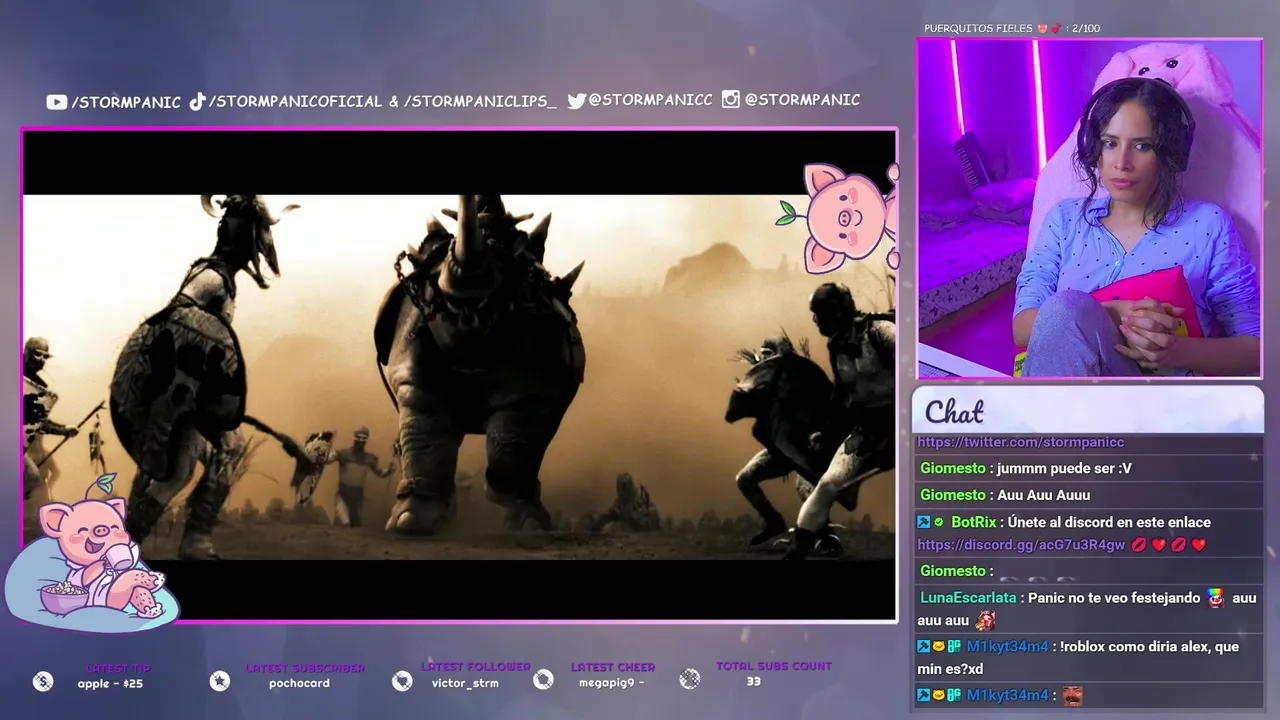Click the pig mascot sticker on the video's corner

[x=840, y=217]
